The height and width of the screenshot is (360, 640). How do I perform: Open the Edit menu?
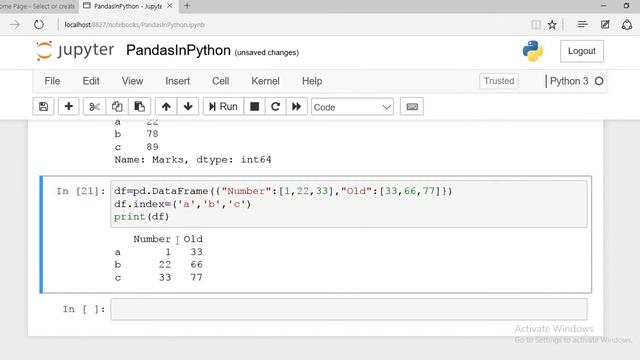point(91,81)
